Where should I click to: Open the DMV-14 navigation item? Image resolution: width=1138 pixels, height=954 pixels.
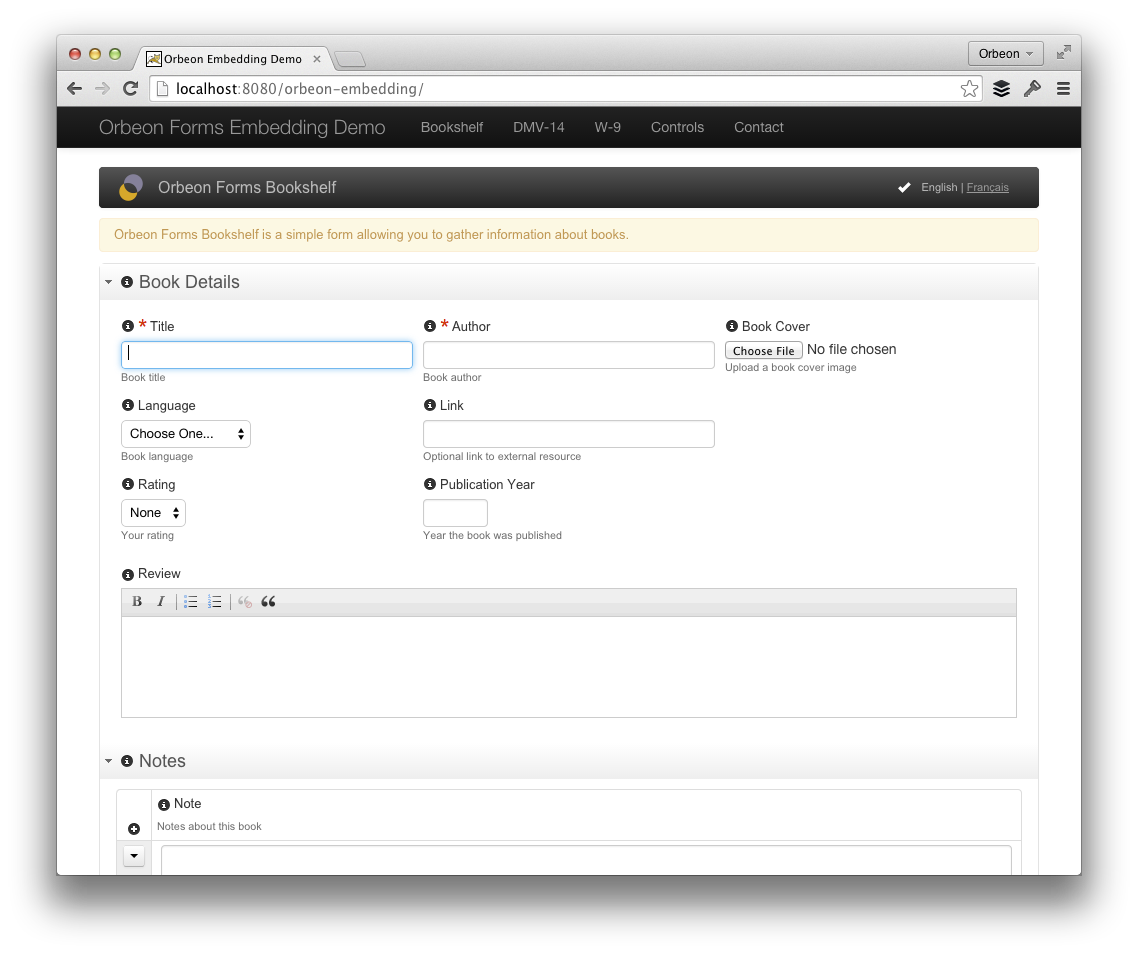pos(539,127)
